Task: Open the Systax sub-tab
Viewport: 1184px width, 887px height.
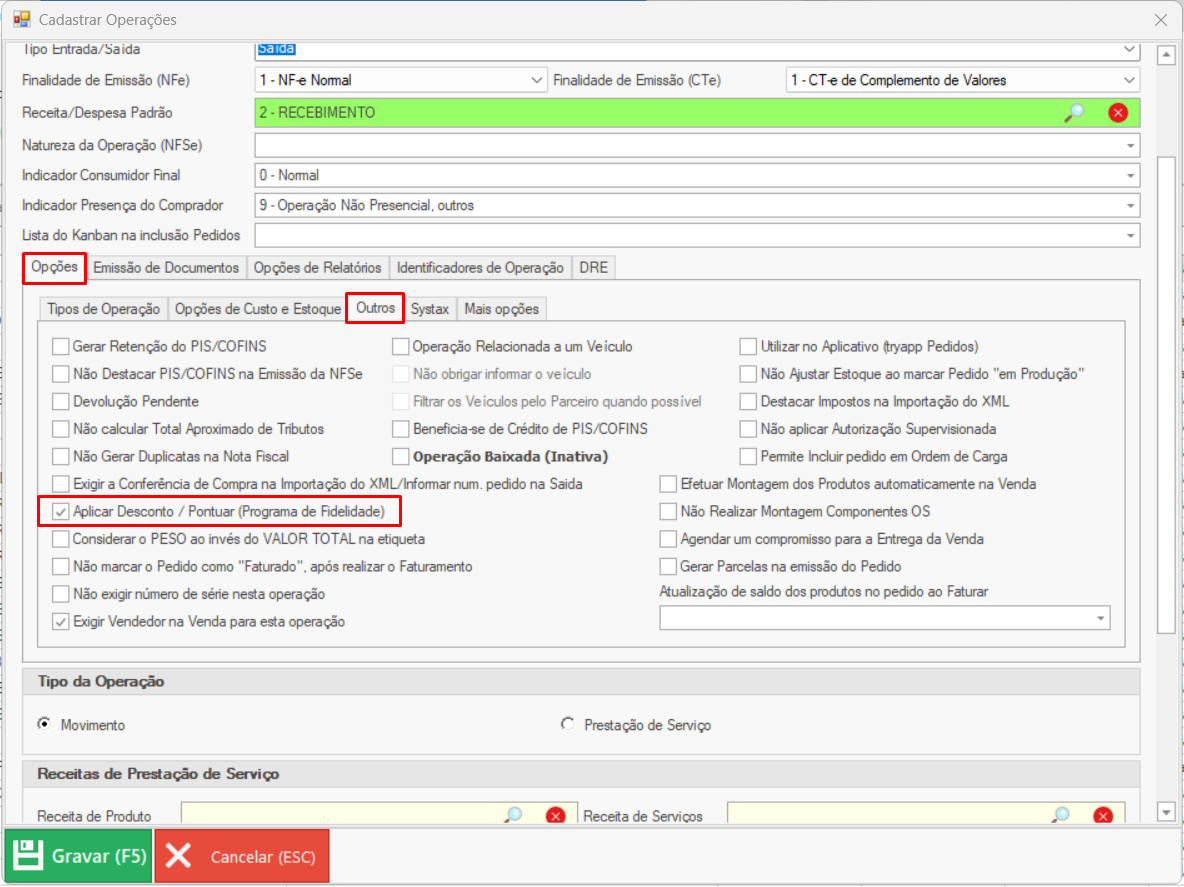Action: (430, 310)
